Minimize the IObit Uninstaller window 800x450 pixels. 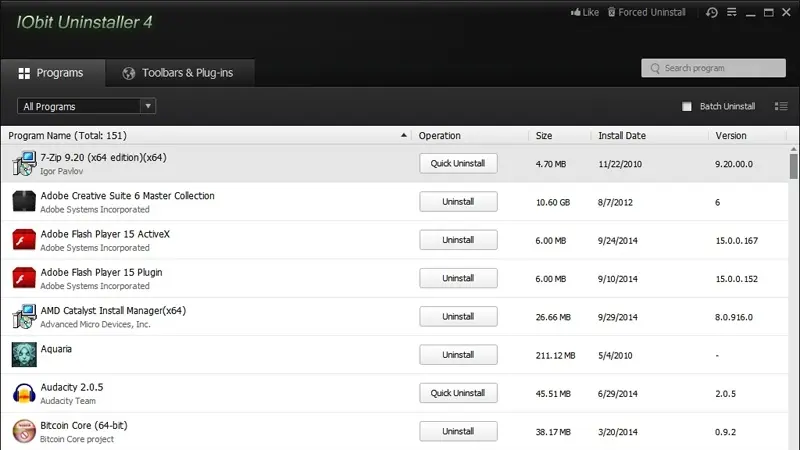tap(751, 13)
